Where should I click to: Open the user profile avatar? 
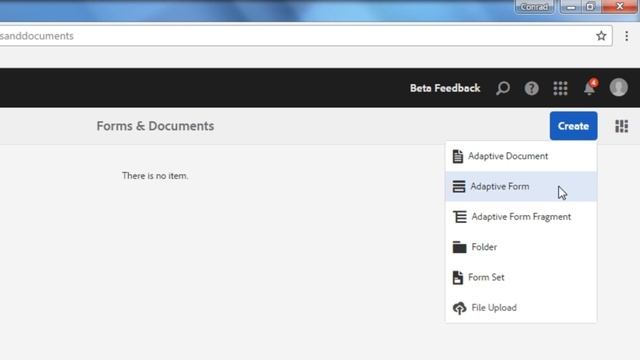[618, 87]
